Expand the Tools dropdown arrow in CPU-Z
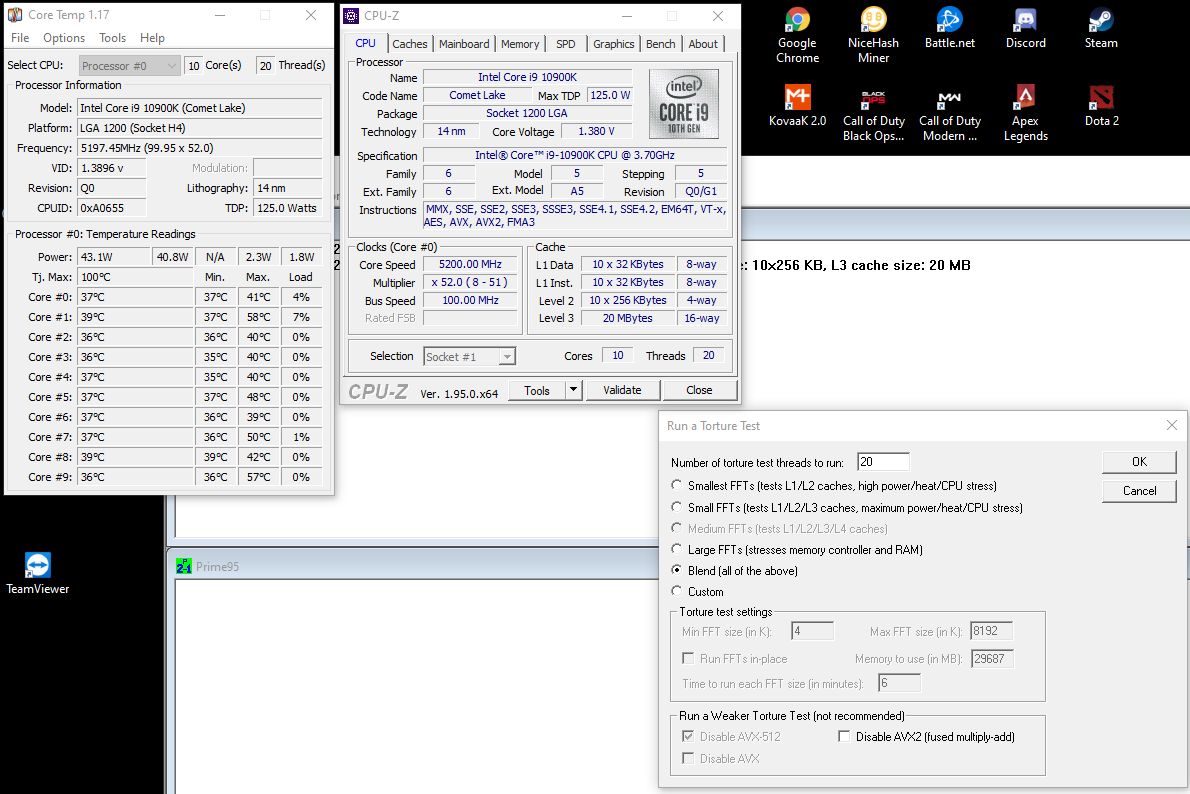Image resolution: width=1190 pixels, height=794 pixels. [x=574, y=390]
